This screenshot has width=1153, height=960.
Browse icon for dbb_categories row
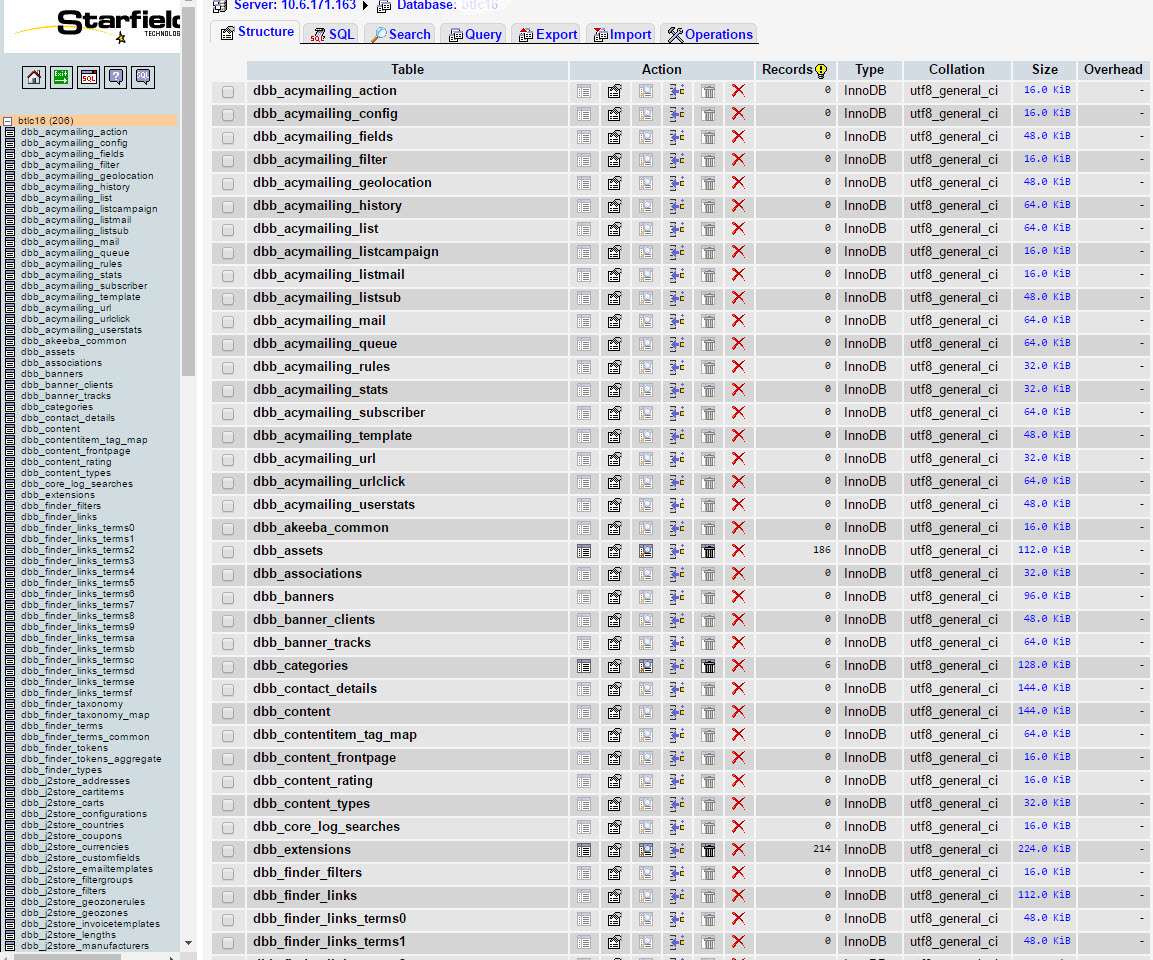(x=584, y=666)
